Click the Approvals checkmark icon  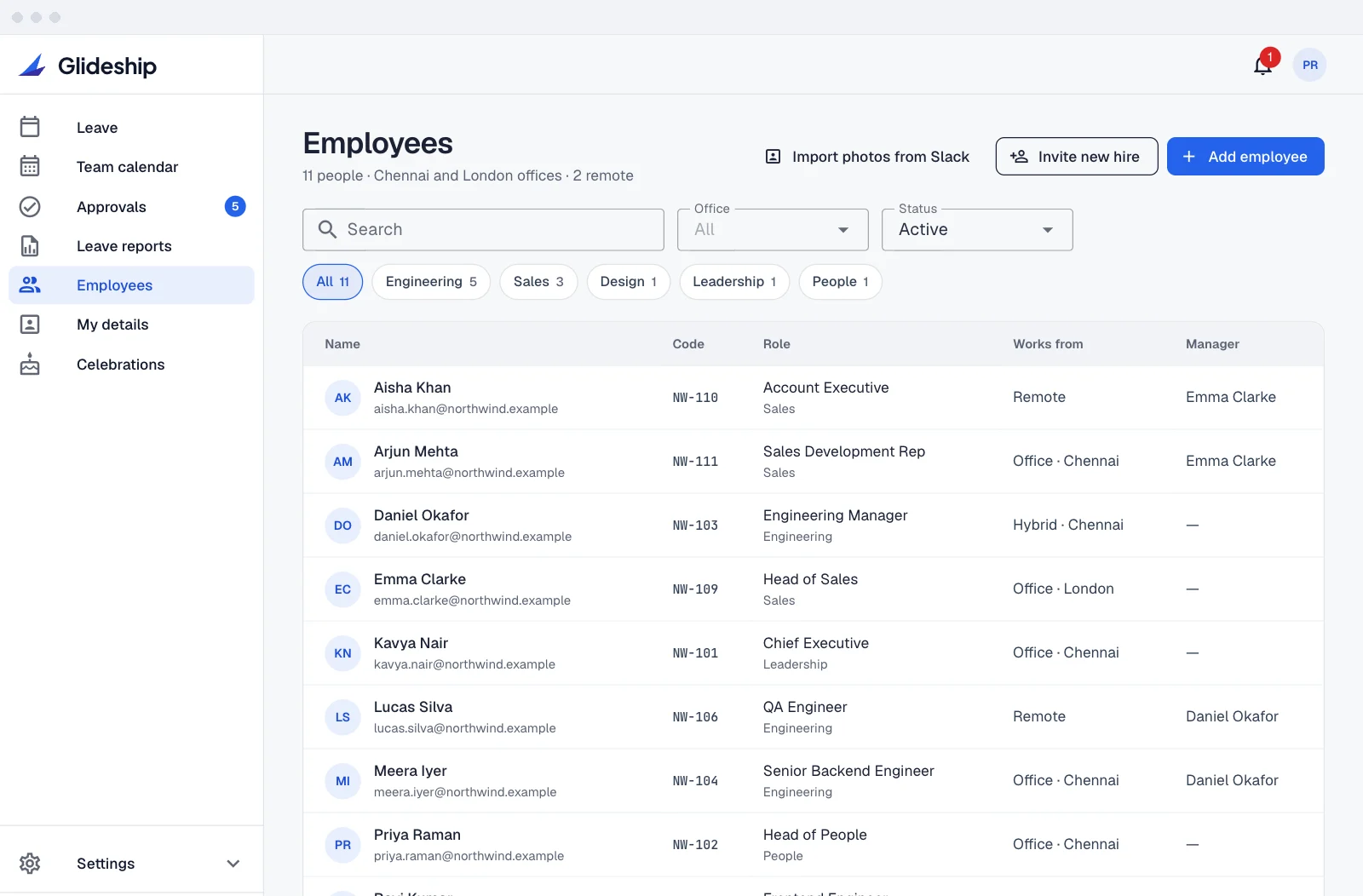click(x=30, y=206)
